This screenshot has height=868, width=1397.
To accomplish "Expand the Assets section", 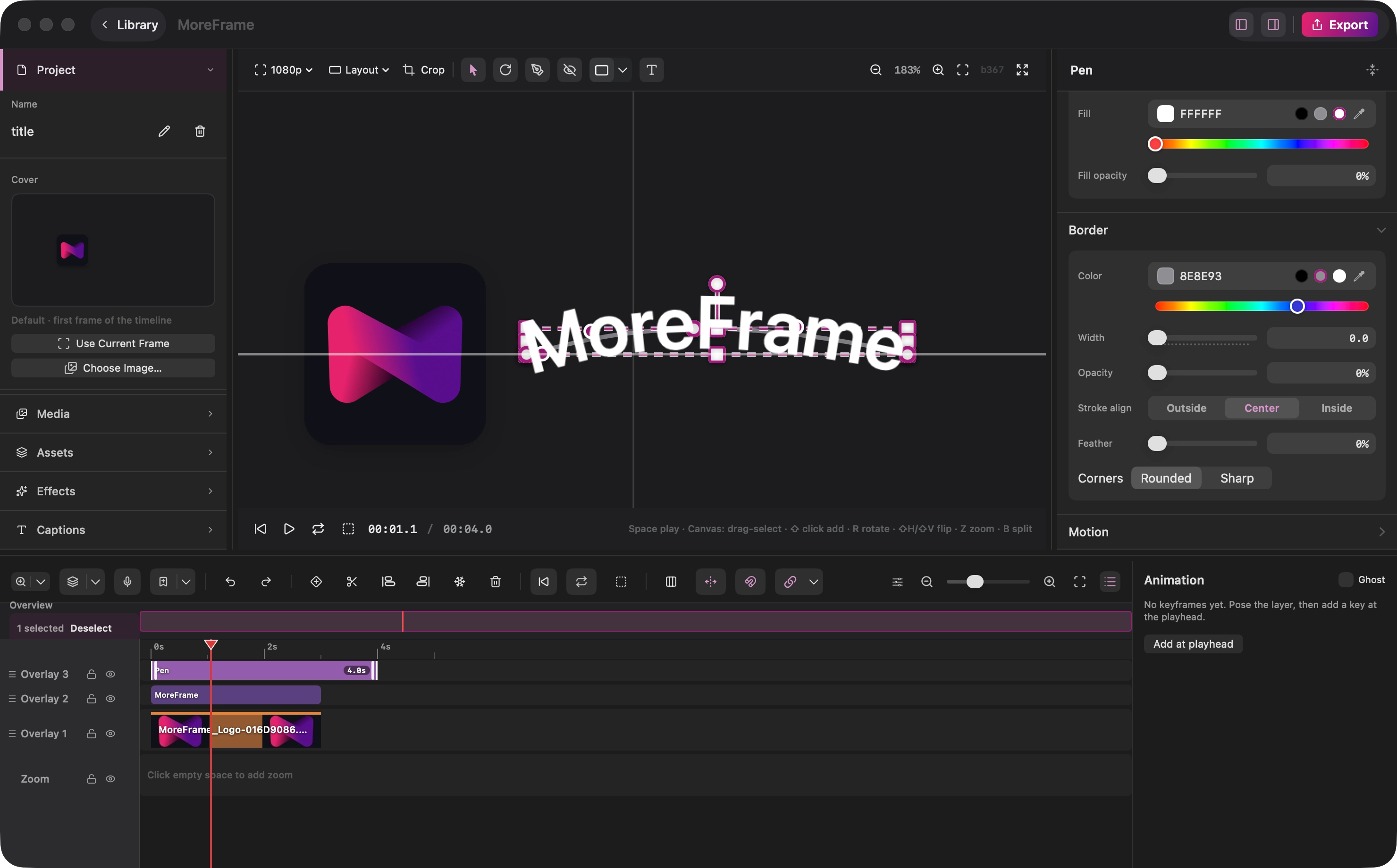I will (114, 452).
